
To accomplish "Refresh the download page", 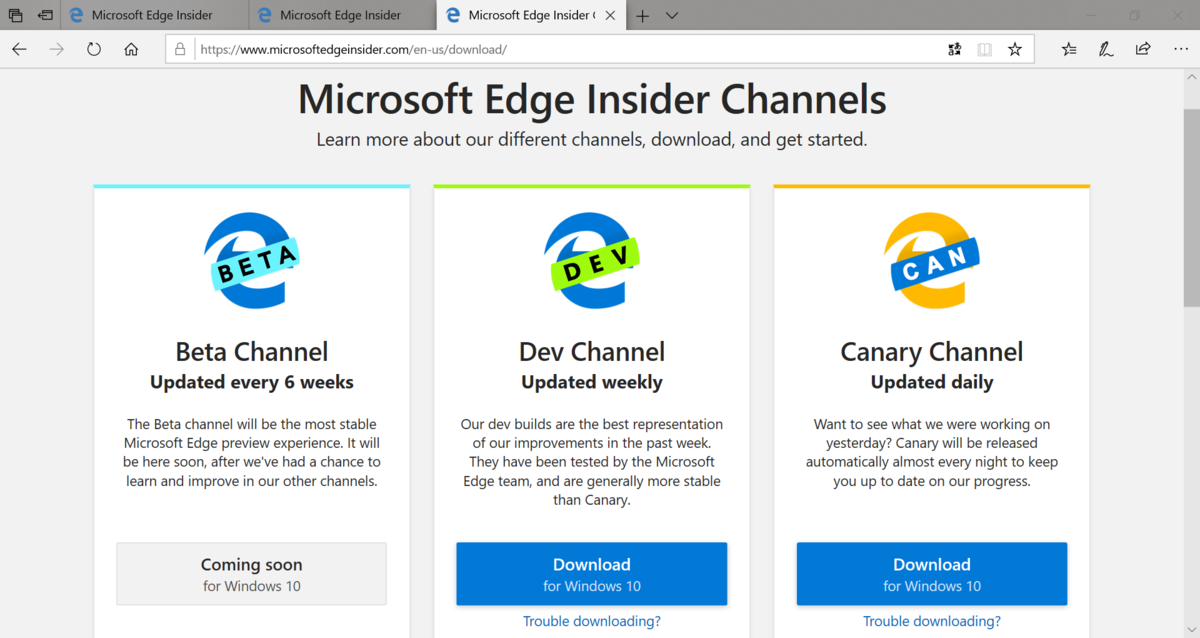I will pos(93,48).
